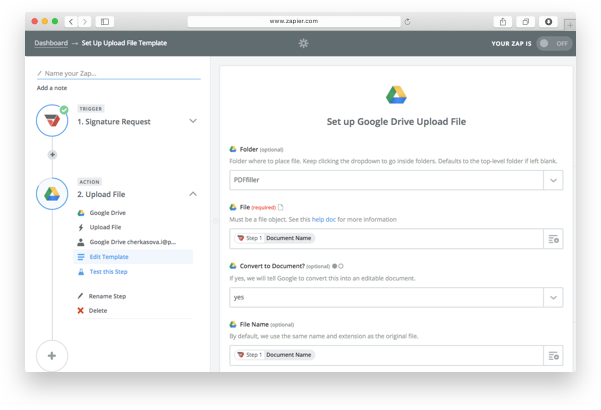Click the Convert to Document dropdown arrow

click(553, 297)
